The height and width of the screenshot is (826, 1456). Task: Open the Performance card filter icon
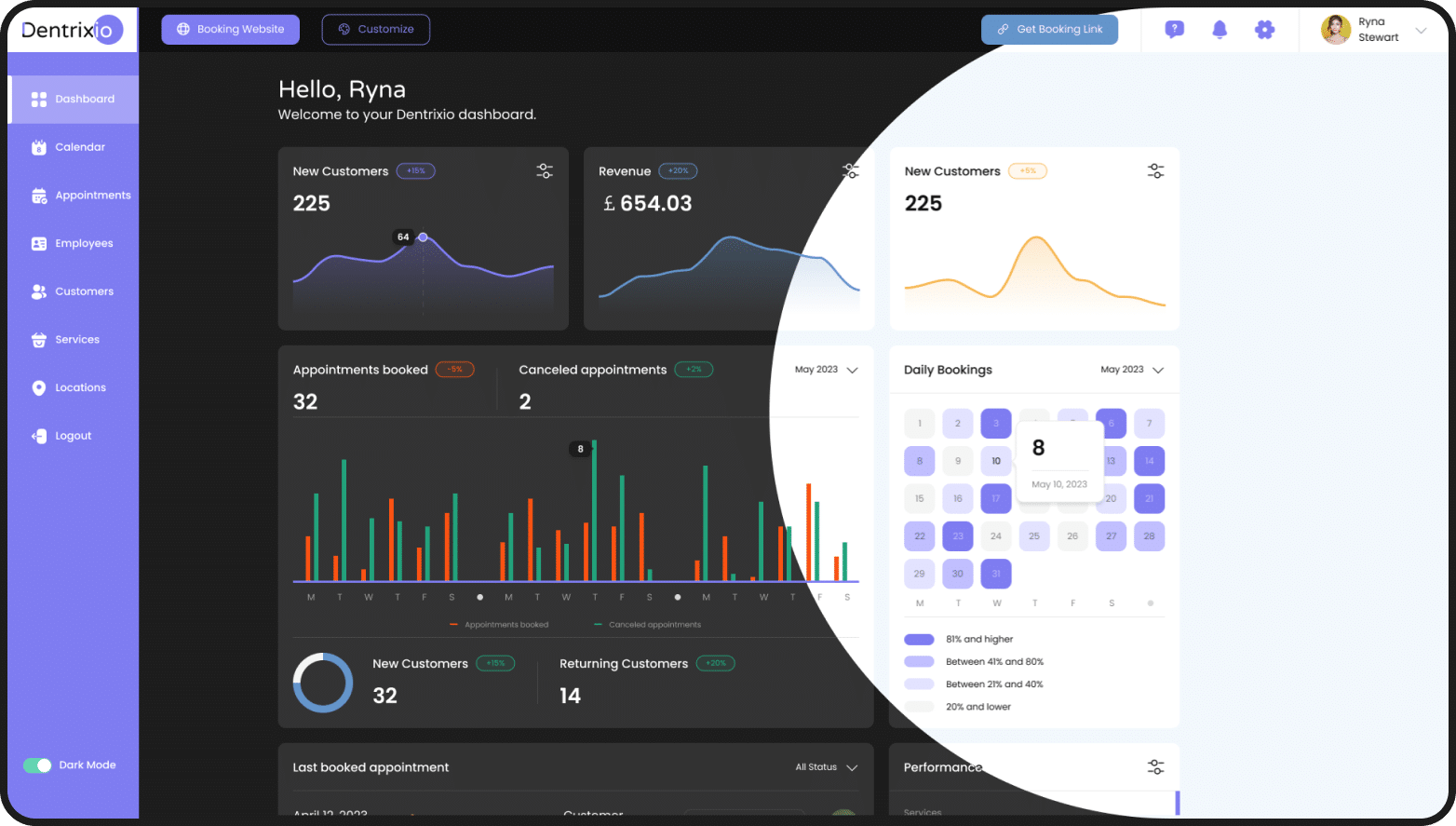click(x=1155, y=767)
